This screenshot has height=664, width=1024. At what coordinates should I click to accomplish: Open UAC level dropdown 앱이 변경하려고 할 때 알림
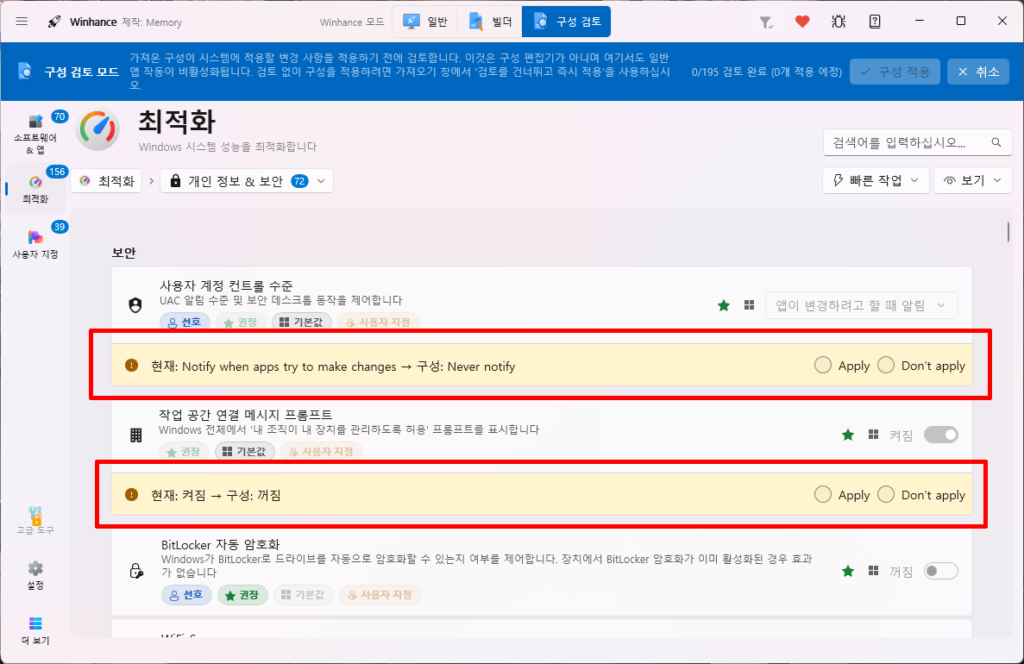pyautogui.click(x=861, y=305)
